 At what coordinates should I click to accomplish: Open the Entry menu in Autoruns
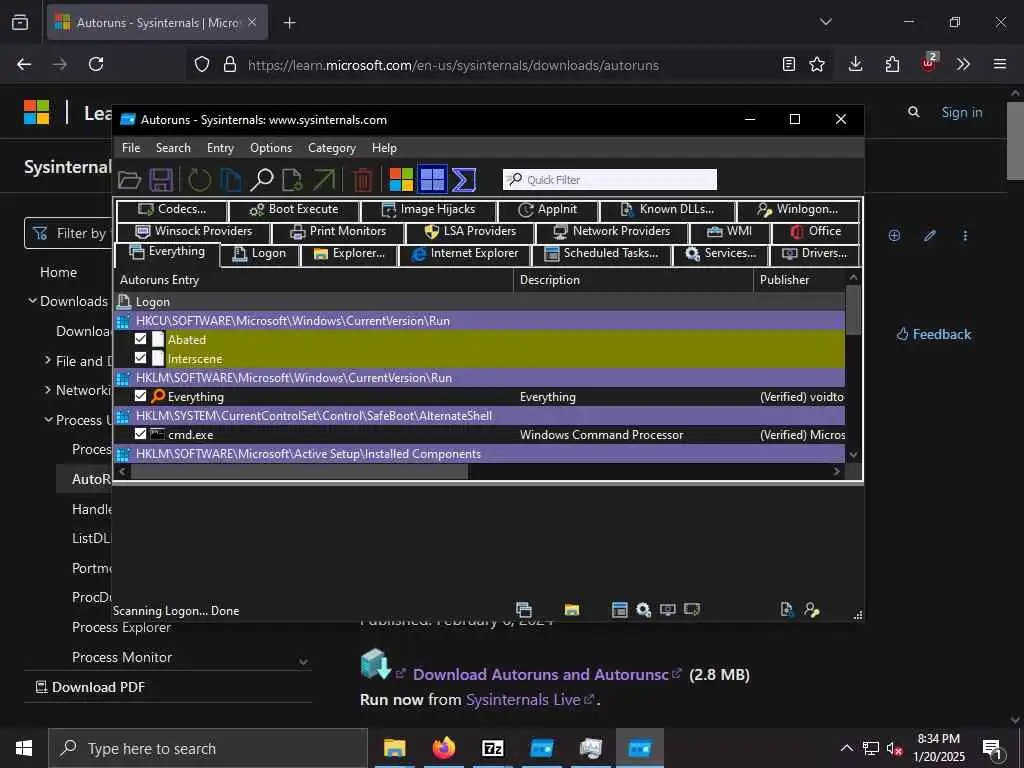(220, 148)
